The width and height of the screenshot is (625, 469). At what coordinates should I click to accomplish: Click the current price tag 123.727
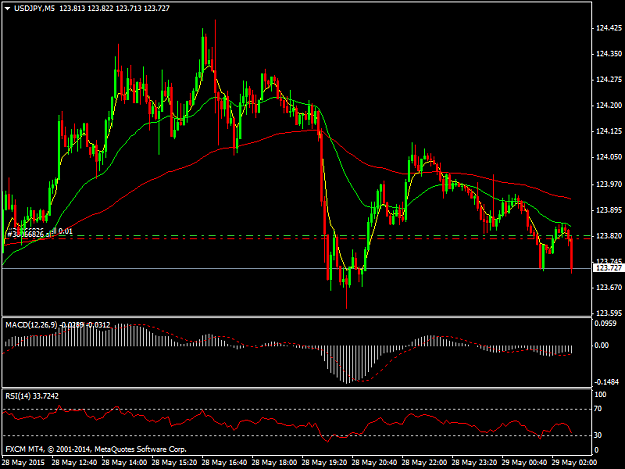608,268
